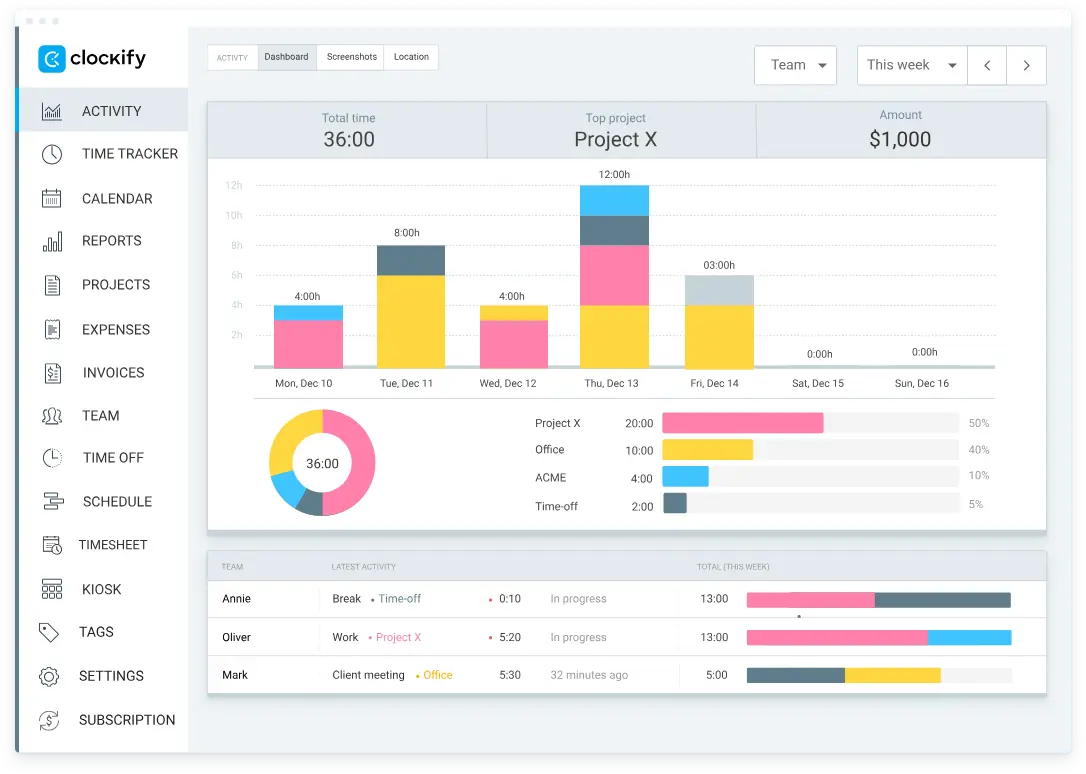The width and height of the screenshot is (1086, 774).
Task: Click the Subscription icon in sidebar
Action: coord(49,720)
